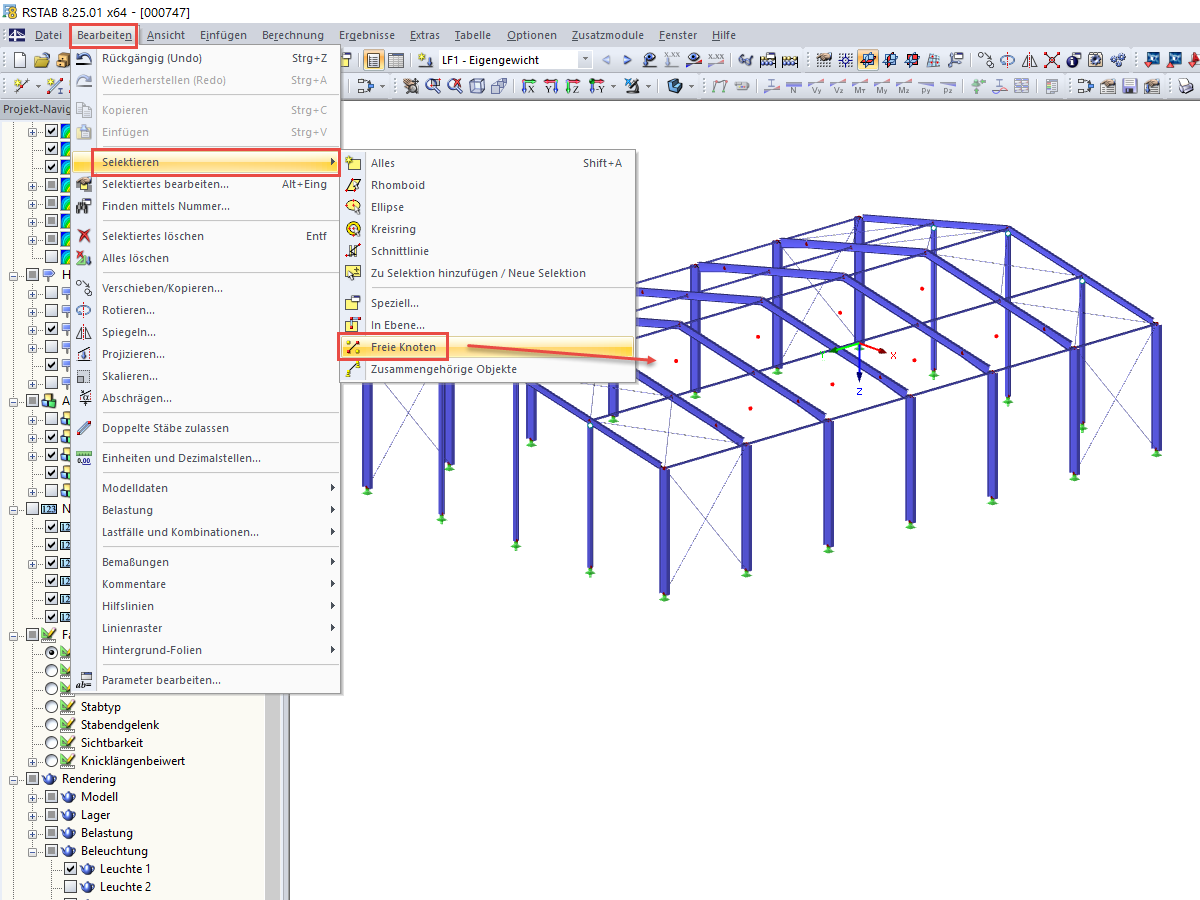Viewport: 1200px width, 900px height.
Task: Open the LF1 - Eigengewicht load case dropdown
Action: point(584,60)
